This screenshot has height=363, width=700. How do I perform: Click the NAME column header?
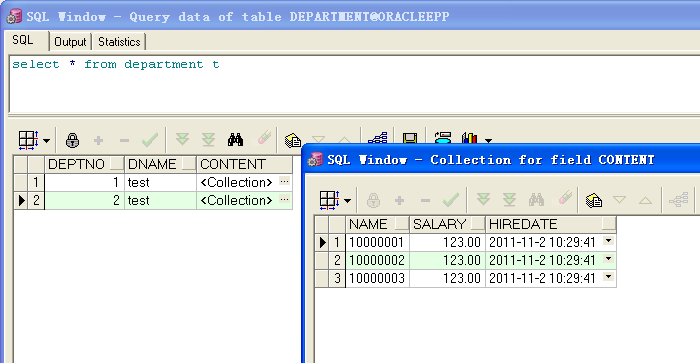click(377, 224)
